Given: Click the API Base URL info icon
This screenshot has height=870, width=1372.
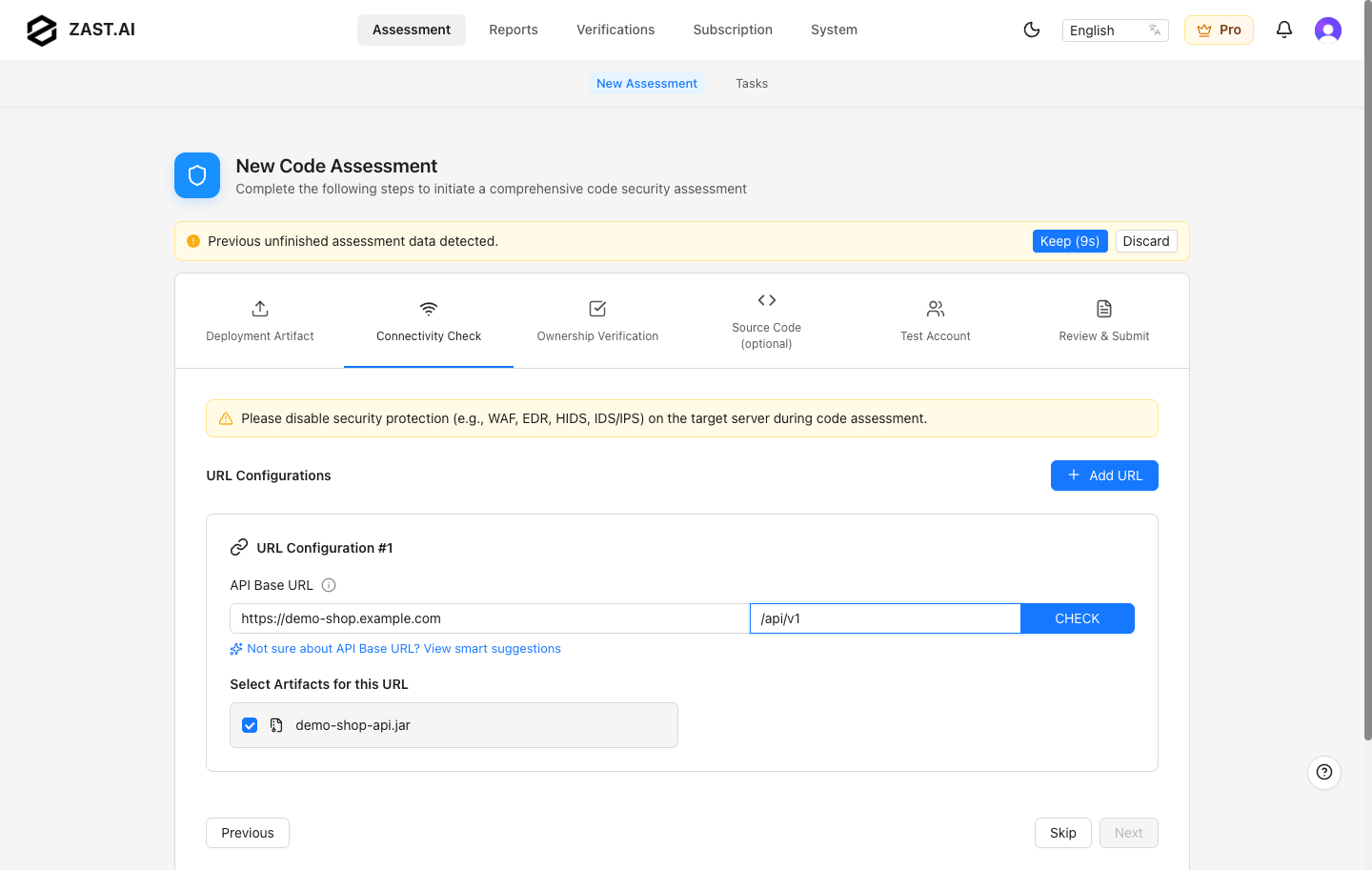Looking at the screenshot, I should pyautogui.click(x=329, y=585).
